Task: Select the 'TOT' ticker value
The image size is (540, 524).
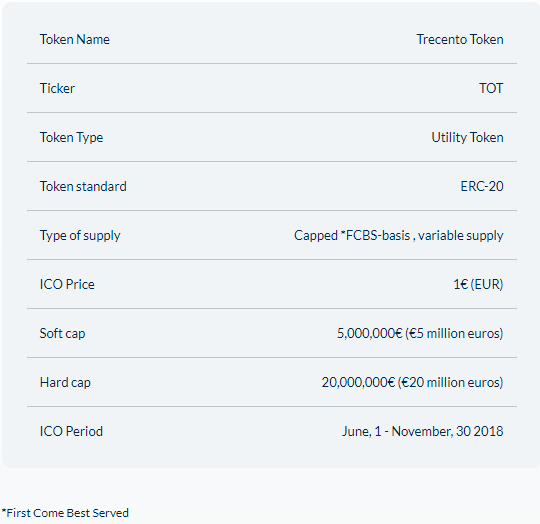Action: click(x=491, y=88)
